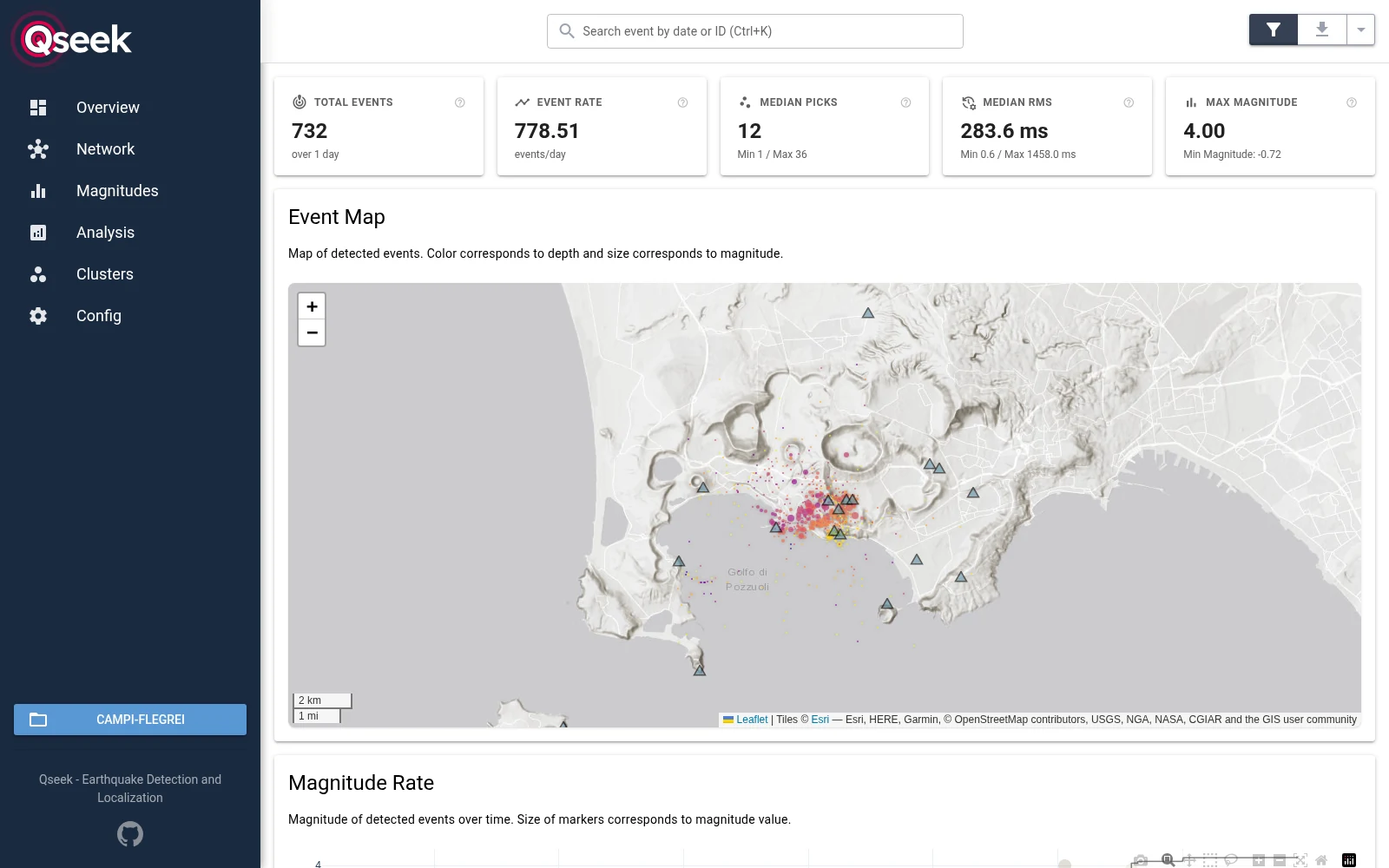Zoom in on the event map
Image resolution: width=1389 pixels, height=868 pixels.
tap(312, 306)
